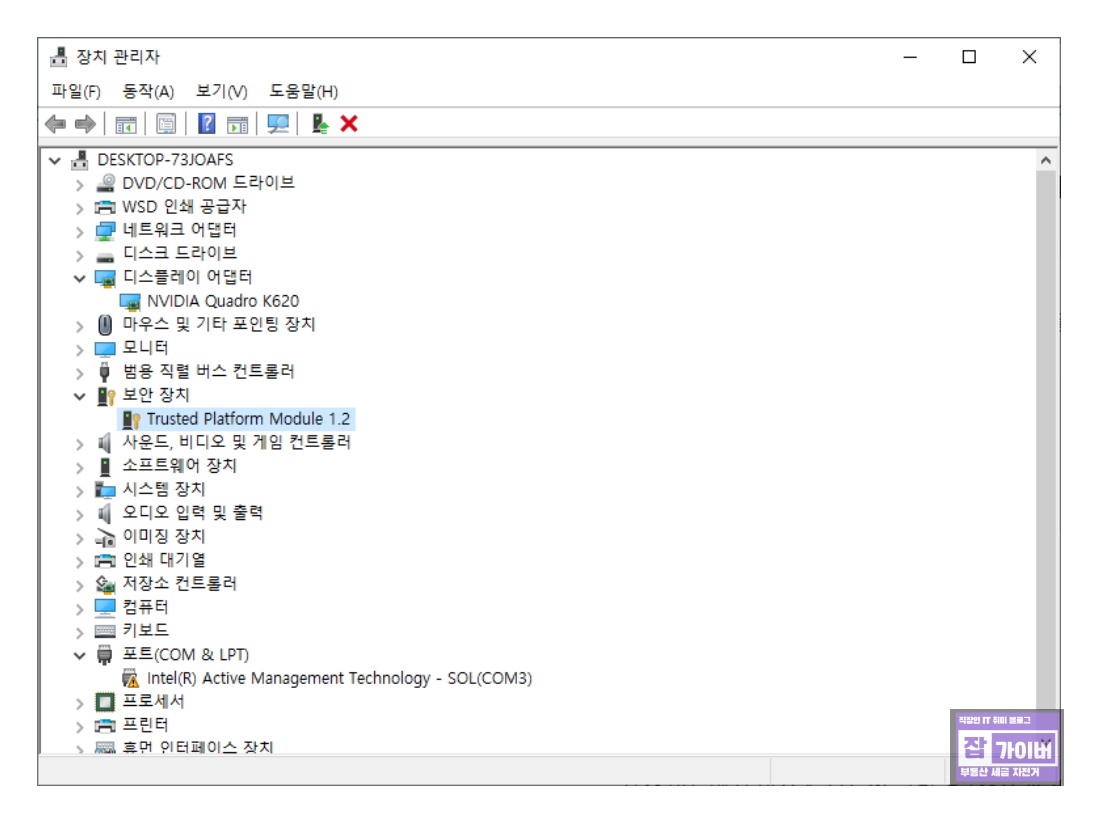Click the Trusted Platform Module key icon

click(131, 420)
